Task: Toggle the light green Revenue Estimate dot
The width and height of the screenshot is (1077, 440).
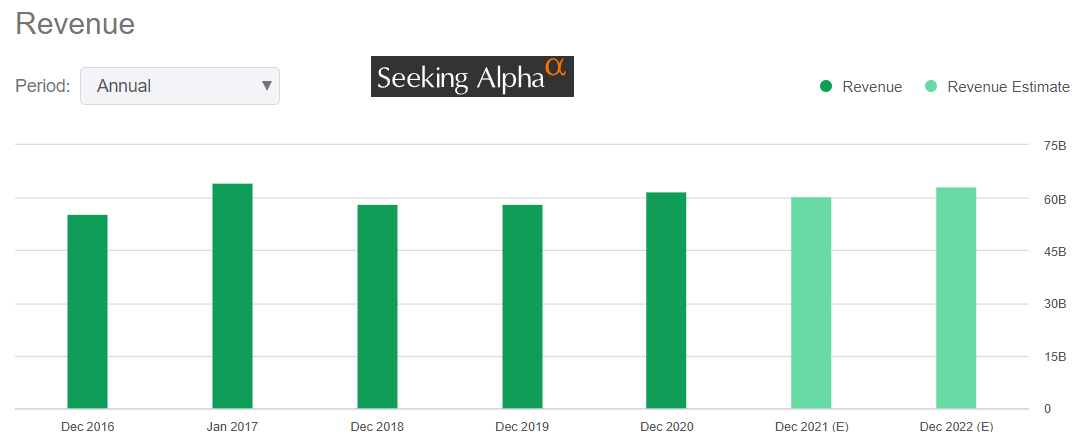Action: (x=931, y=87)
